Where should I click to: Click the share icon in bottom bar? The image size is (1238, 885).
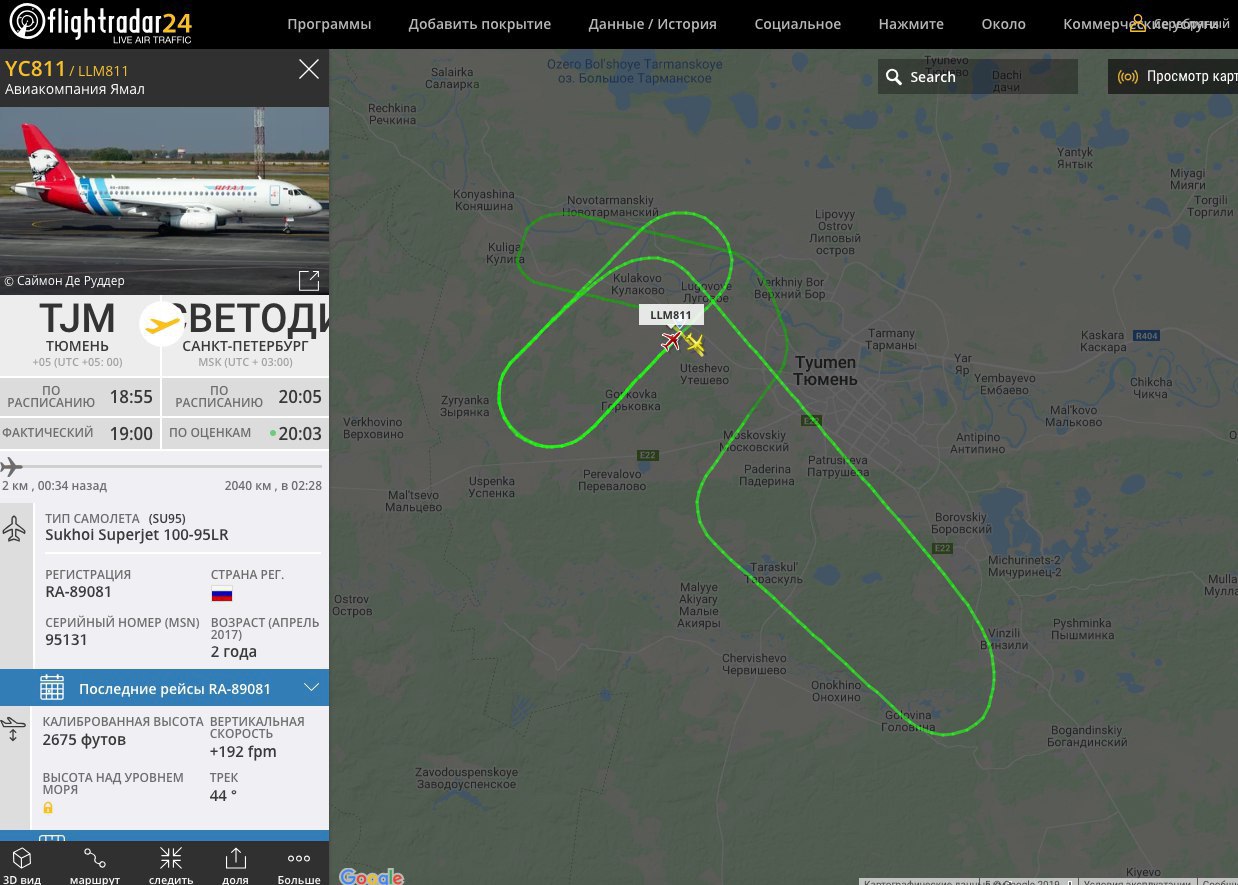235,858
